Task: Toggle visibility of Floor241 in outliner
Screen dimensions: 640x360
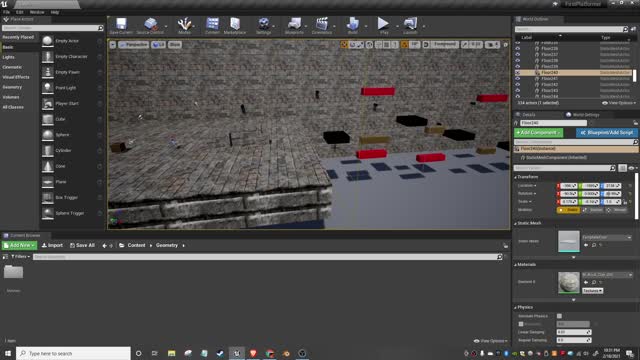Action: tap(518, 78)
